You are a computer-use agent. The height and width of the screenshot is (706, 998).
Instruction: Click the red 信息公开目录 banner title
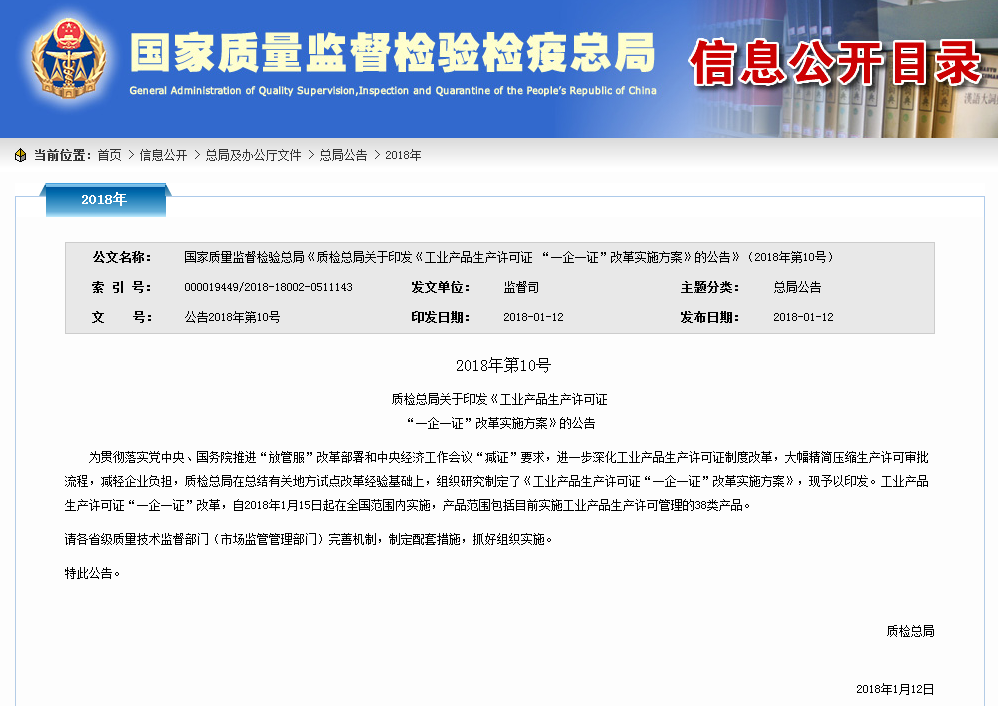tap(835, 63)
